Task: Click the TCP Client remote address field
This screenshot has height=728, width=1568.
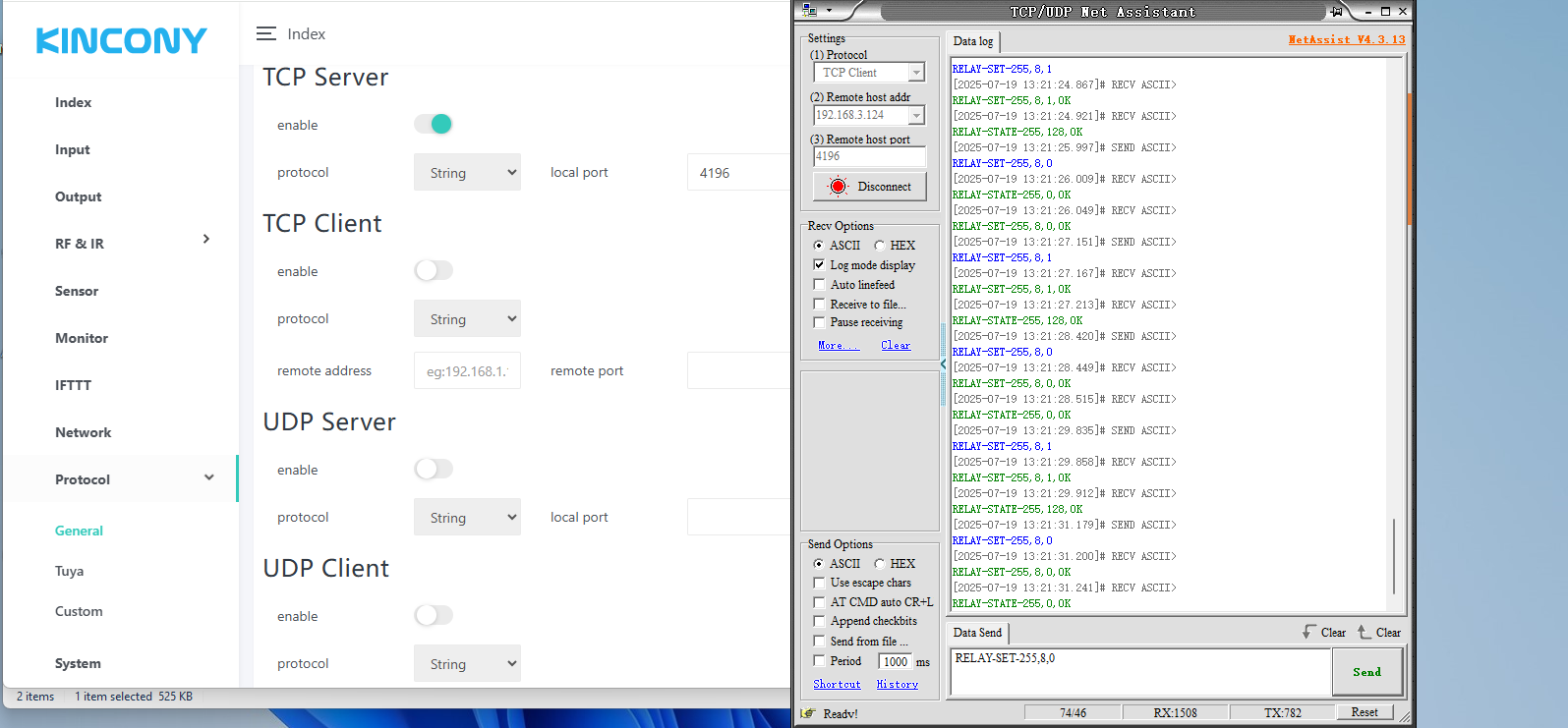Action: pyautogui.click(x=467, y=371)
